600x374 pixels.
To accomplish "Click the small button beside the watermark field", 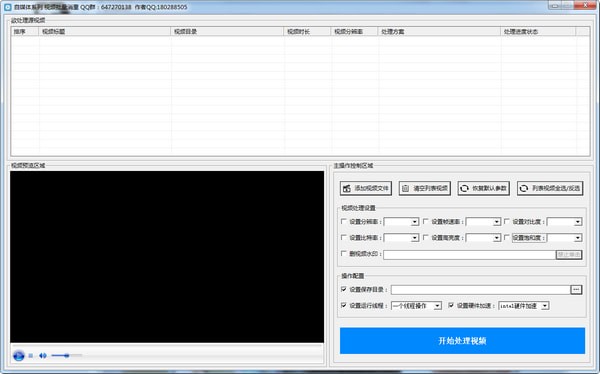I will click(x=569, y=255).
